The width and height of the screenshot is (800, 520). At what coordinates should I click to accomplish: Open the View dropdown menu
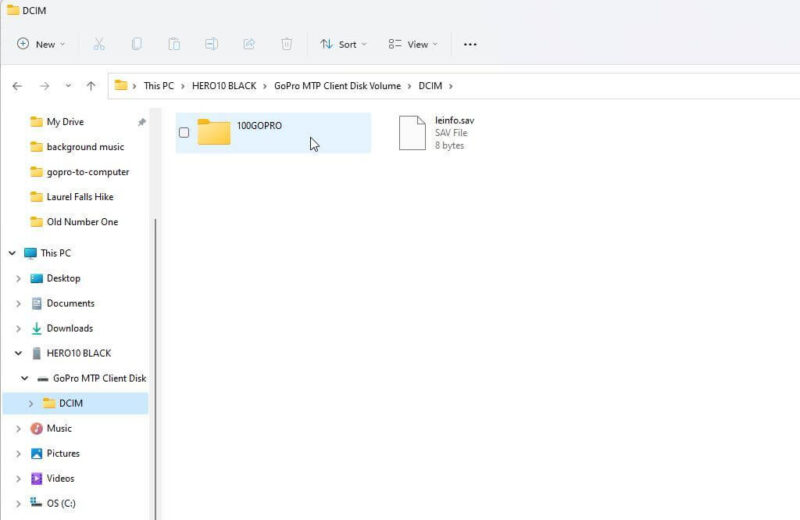pos(413,44)
